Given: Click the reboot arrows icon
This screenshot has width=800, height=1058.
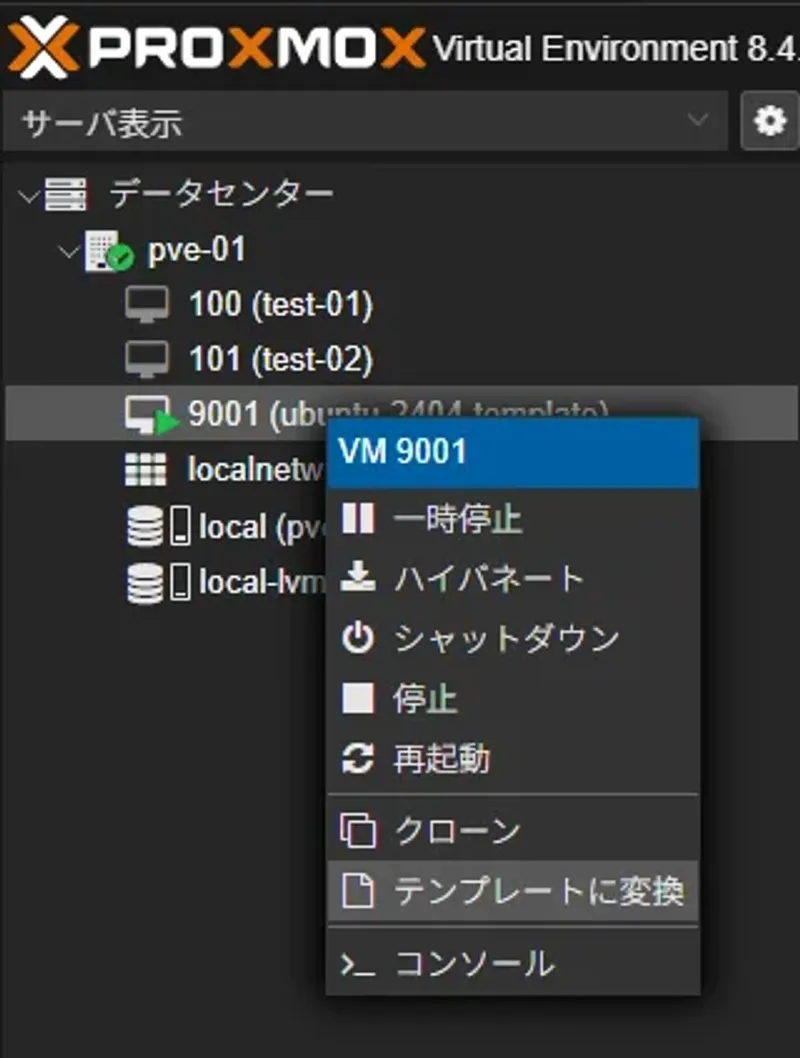Looking at the screenshot, I should tap(358, 758).
